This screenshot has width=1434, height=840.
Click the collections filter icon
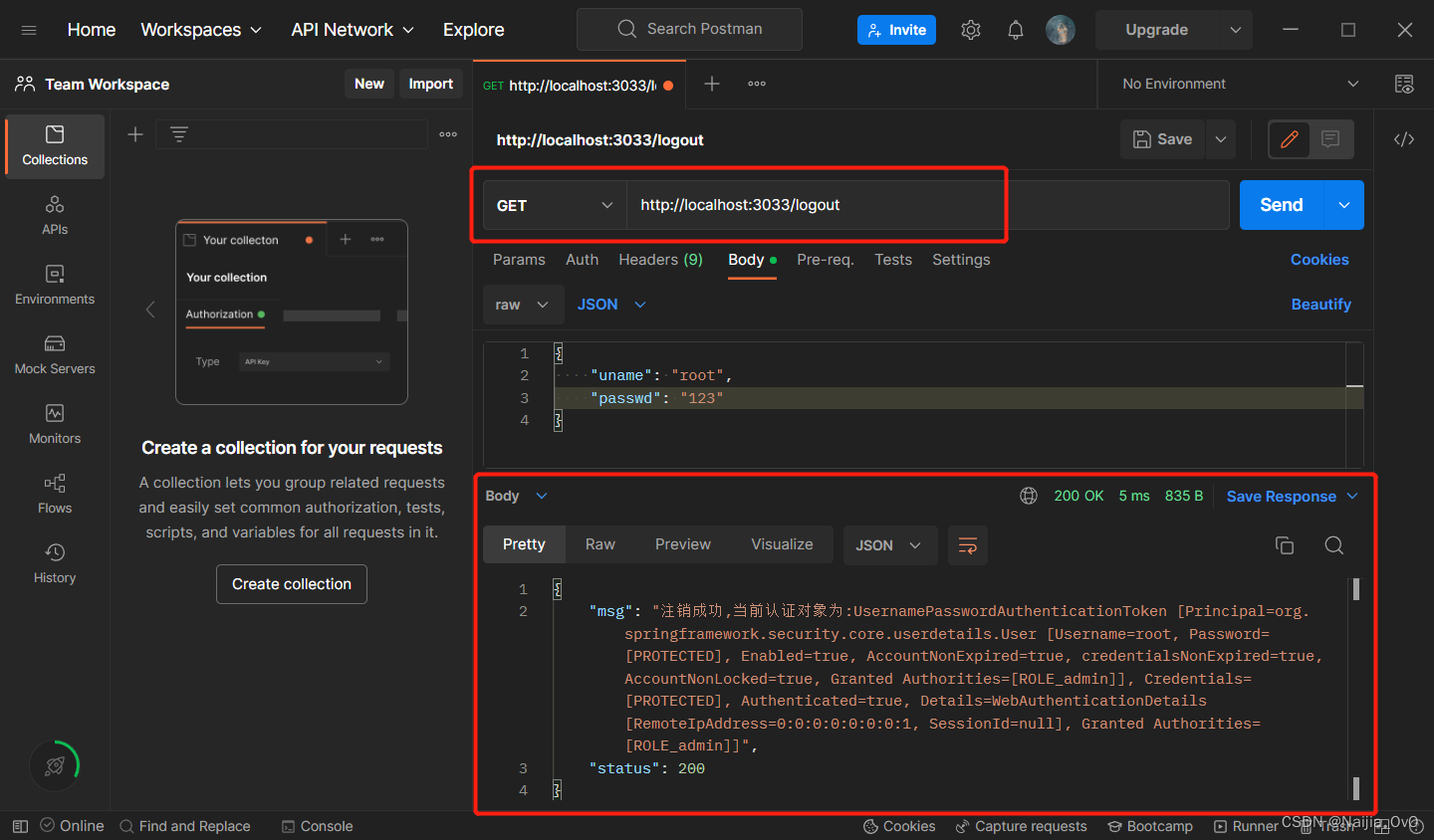179,134
